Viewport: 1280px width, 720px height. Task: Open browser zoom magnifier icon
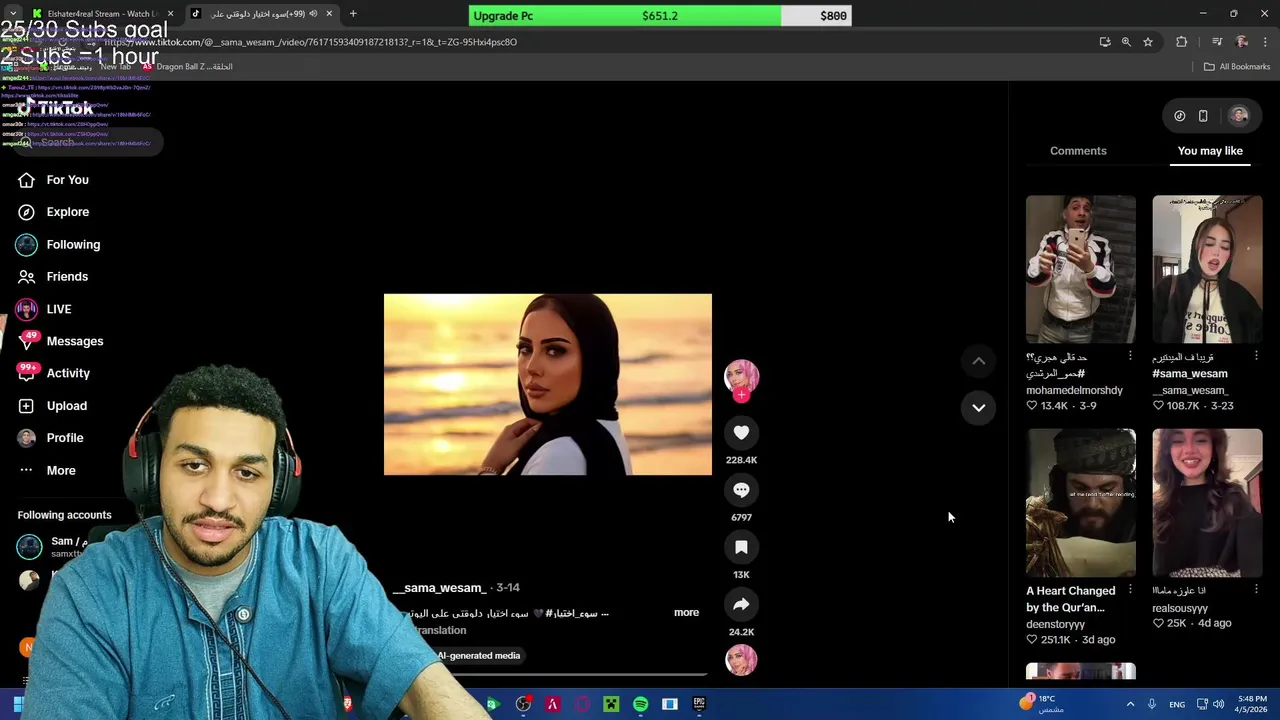[x=1126, y=42]
